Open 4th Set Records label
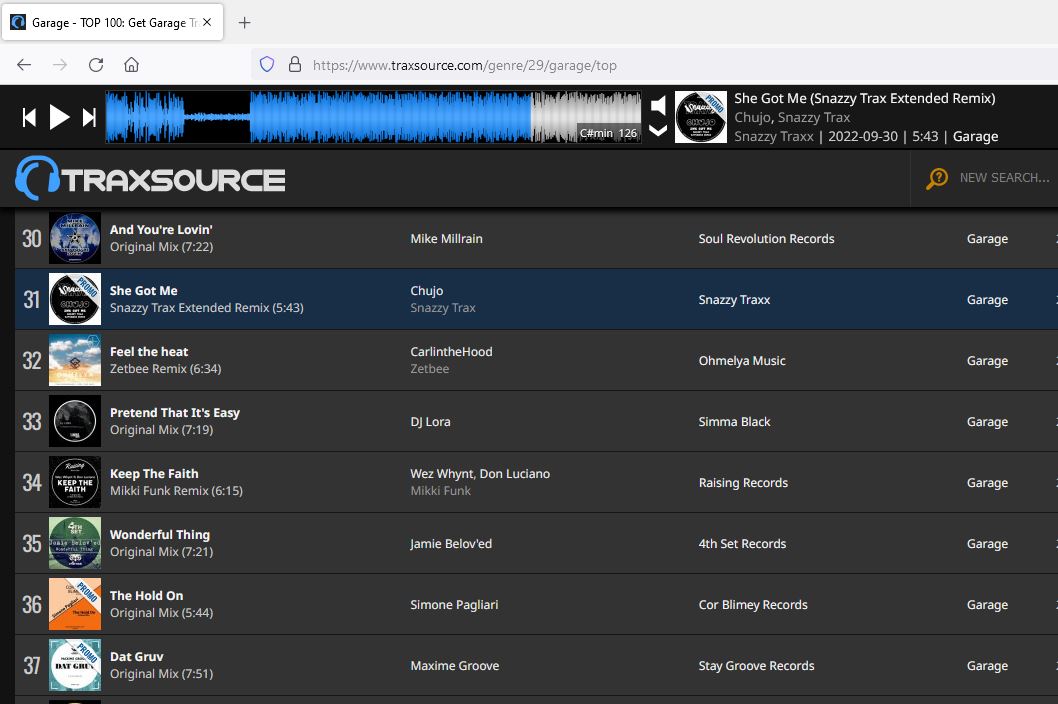 pos(742,544)
